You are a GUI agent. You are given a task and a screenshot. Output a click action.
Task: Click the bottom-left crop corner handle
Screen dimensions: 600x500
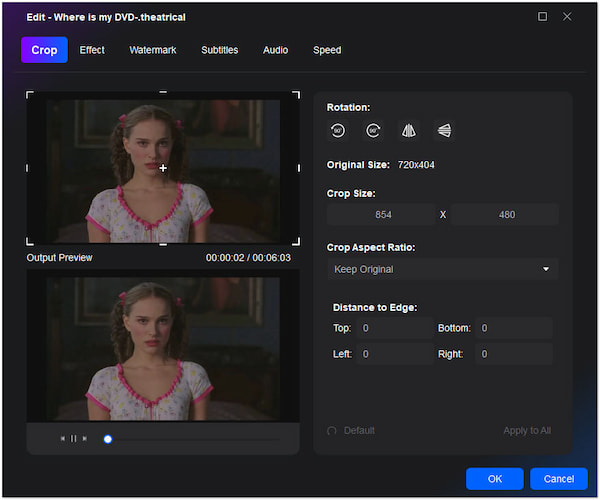coord(29,242)
